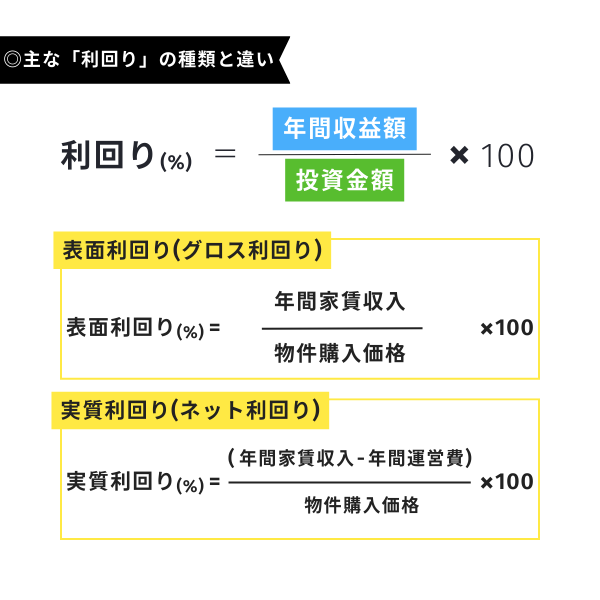Click the × multiplication symbol before 100
This screenshot has height=600, width=600.
click(459, 155)
